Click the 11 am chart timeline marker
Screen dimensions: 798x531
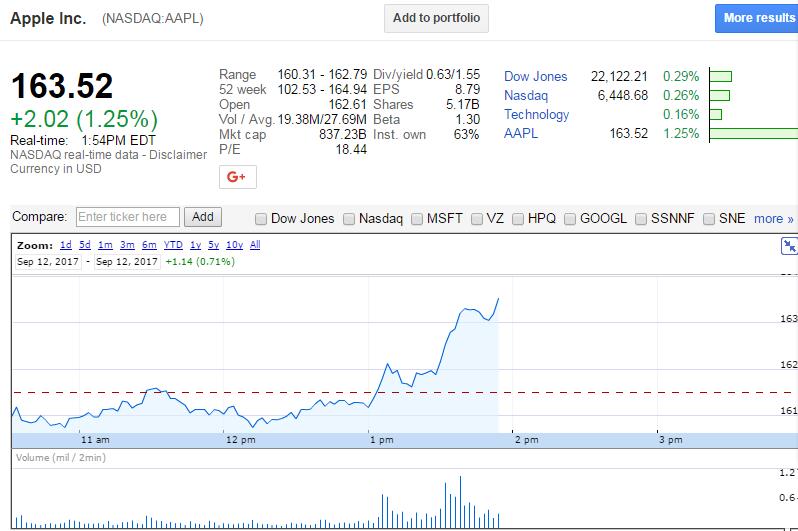[95, 440]
